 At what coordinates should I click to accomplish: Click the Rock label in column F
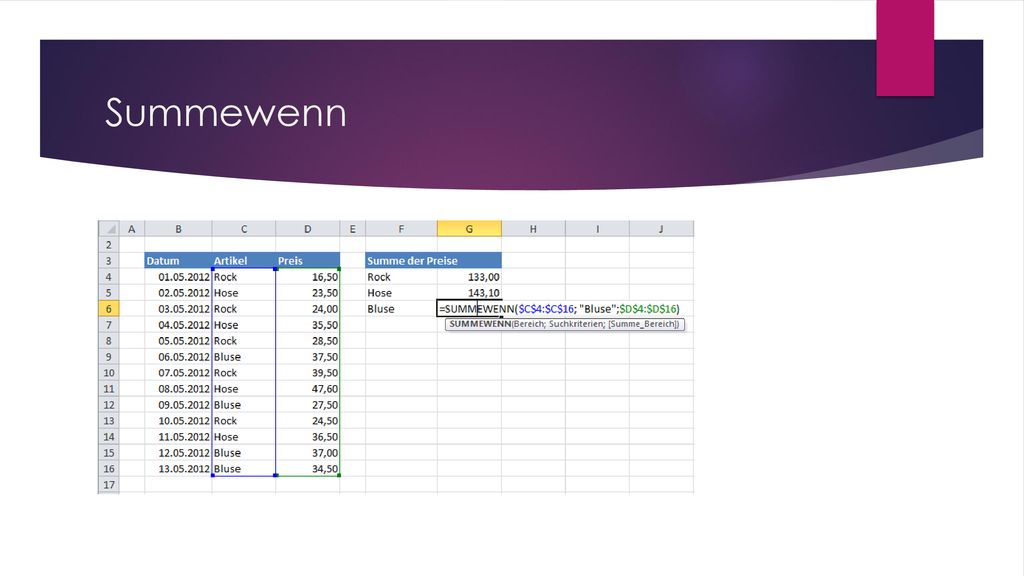[401, 277]
